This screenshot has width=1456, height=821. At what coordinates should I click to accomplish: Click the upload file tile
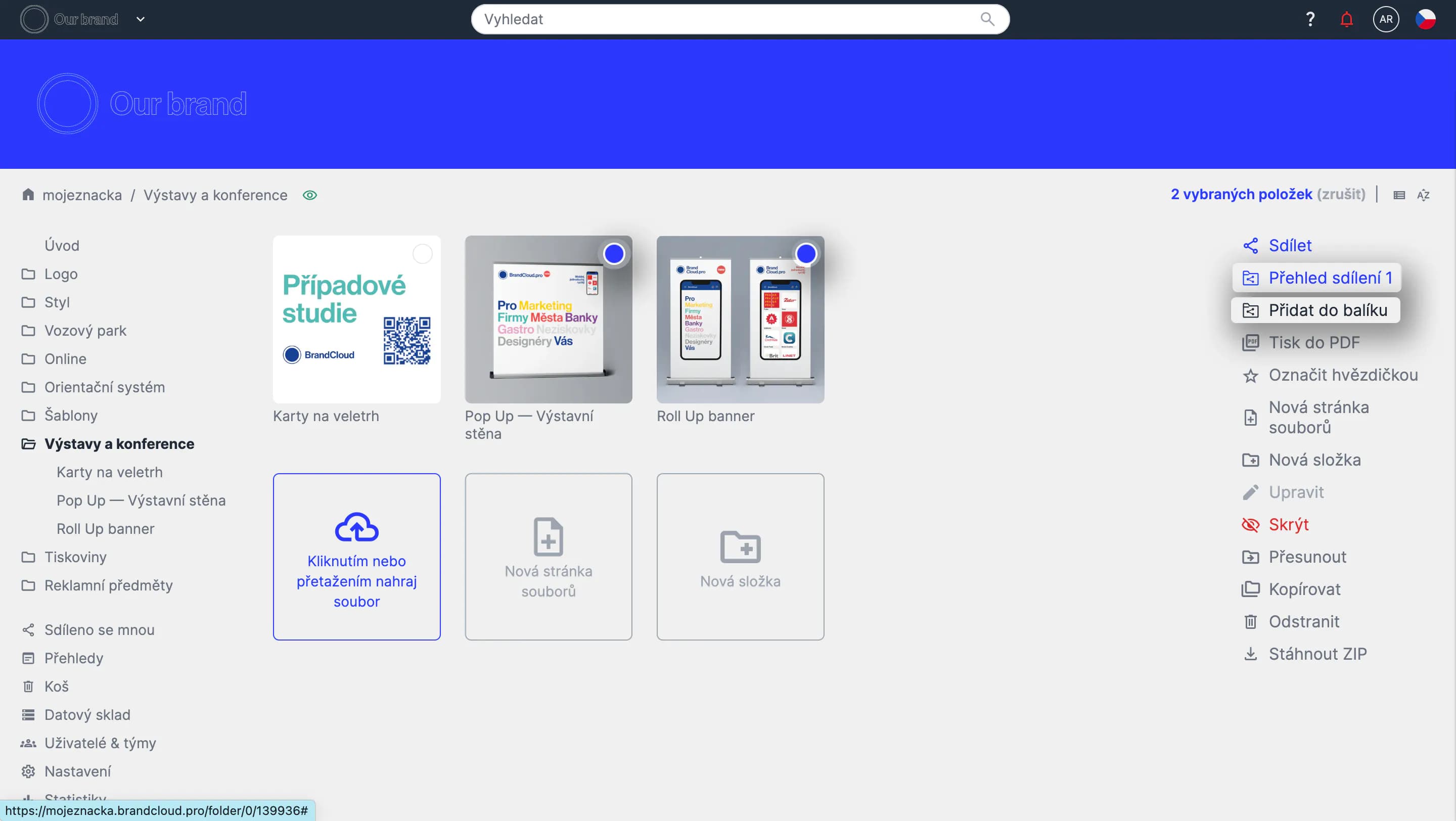tap(356, 557)
